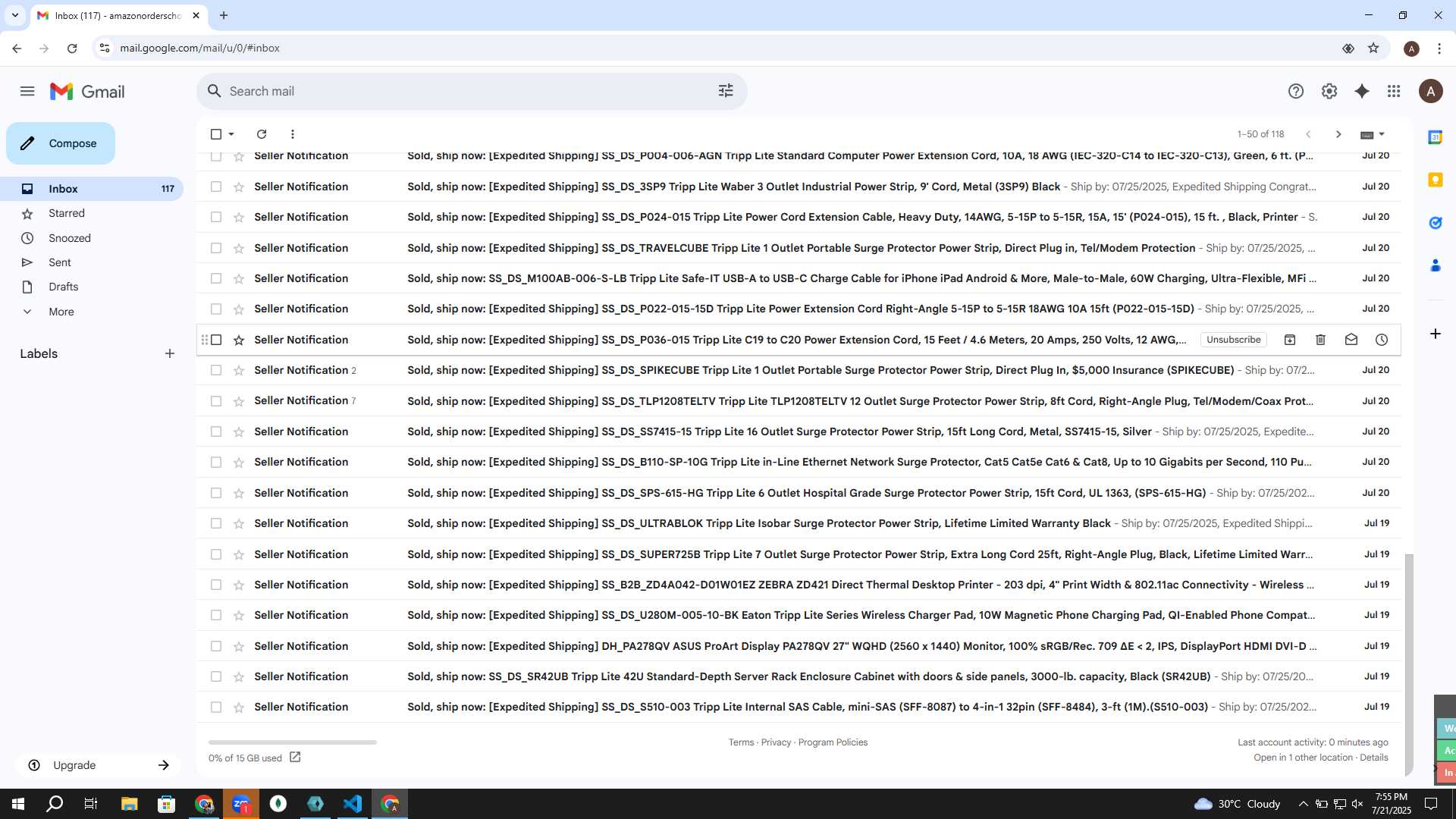Open Contacts side panel
The width and height of the screenshot is (1456, 819).
pos(1435,265)
